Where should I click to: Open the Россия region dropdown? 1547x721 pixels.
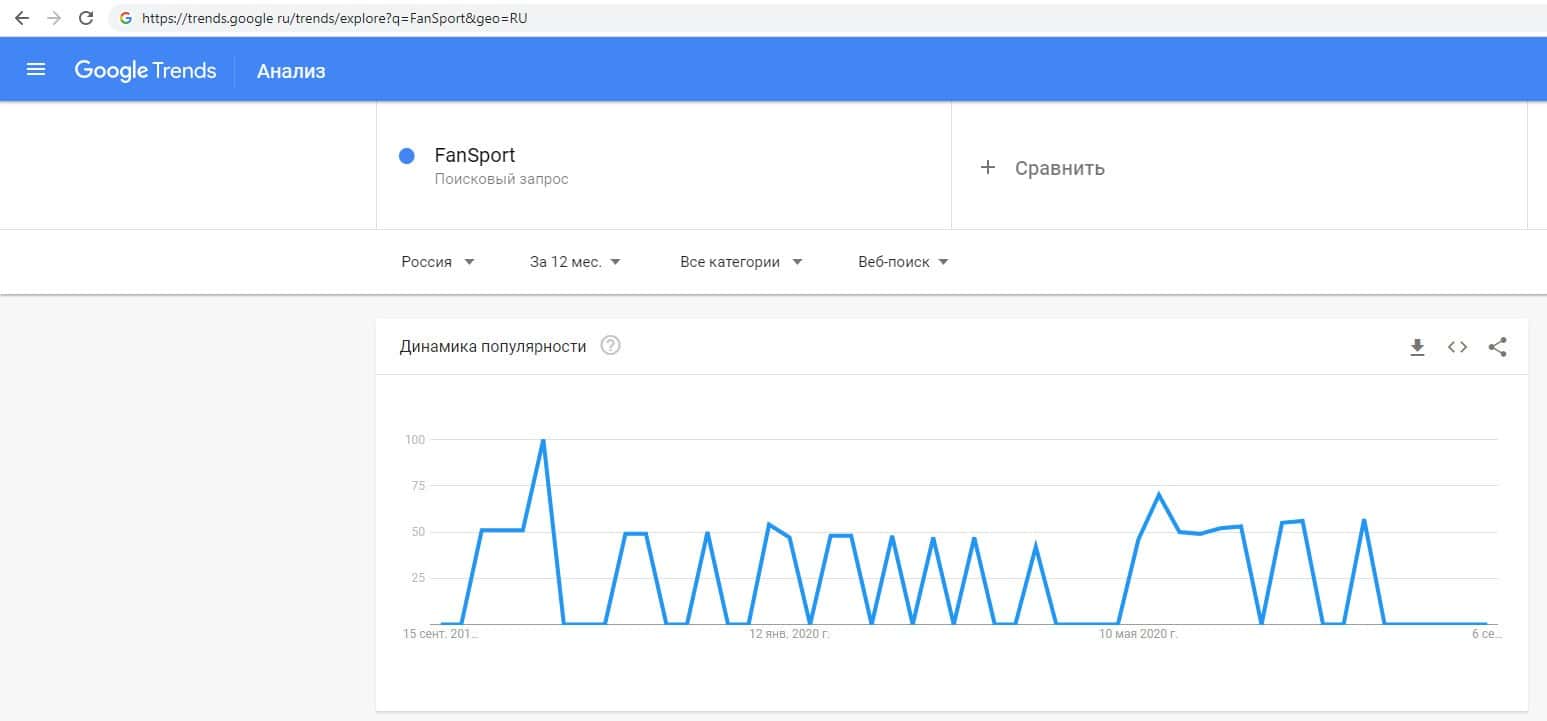coord(438,262)
